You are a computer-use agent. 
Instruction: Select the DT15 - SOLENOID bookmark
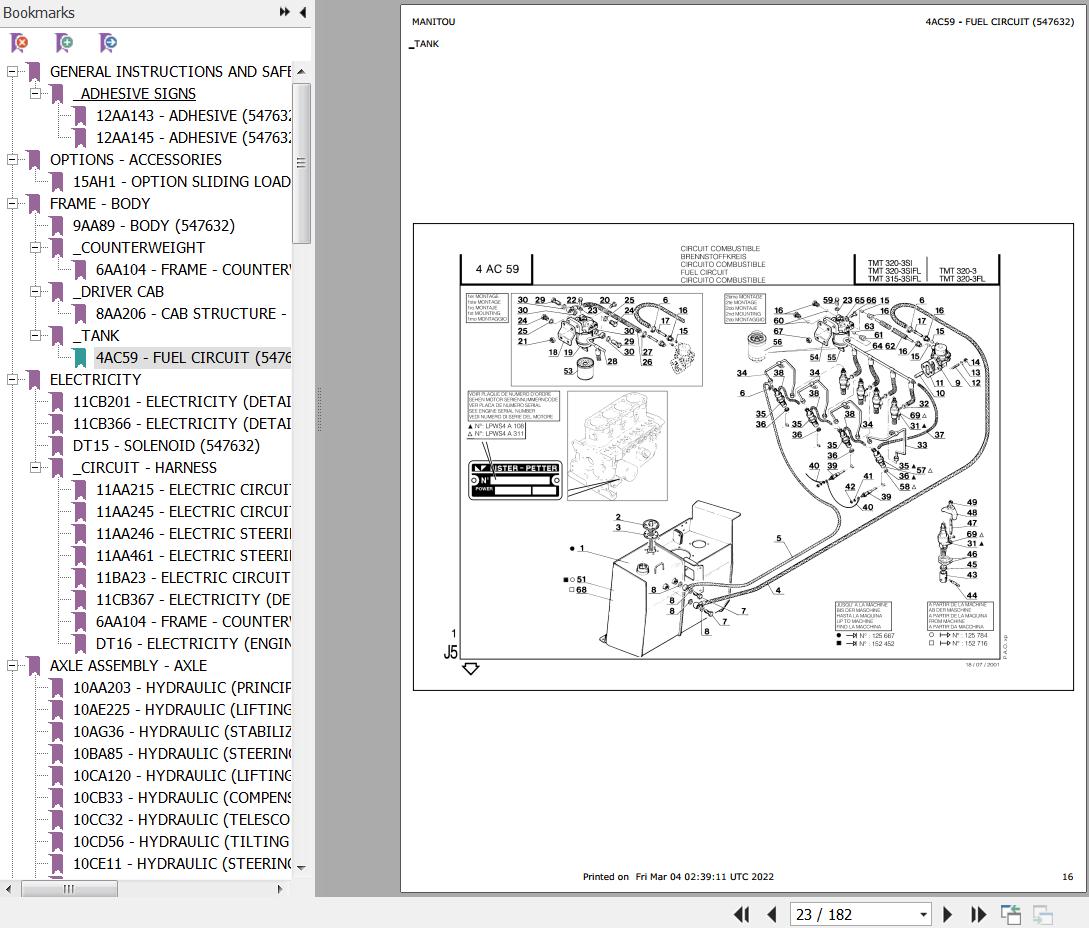pyautogui.click(x=165, y=446)
